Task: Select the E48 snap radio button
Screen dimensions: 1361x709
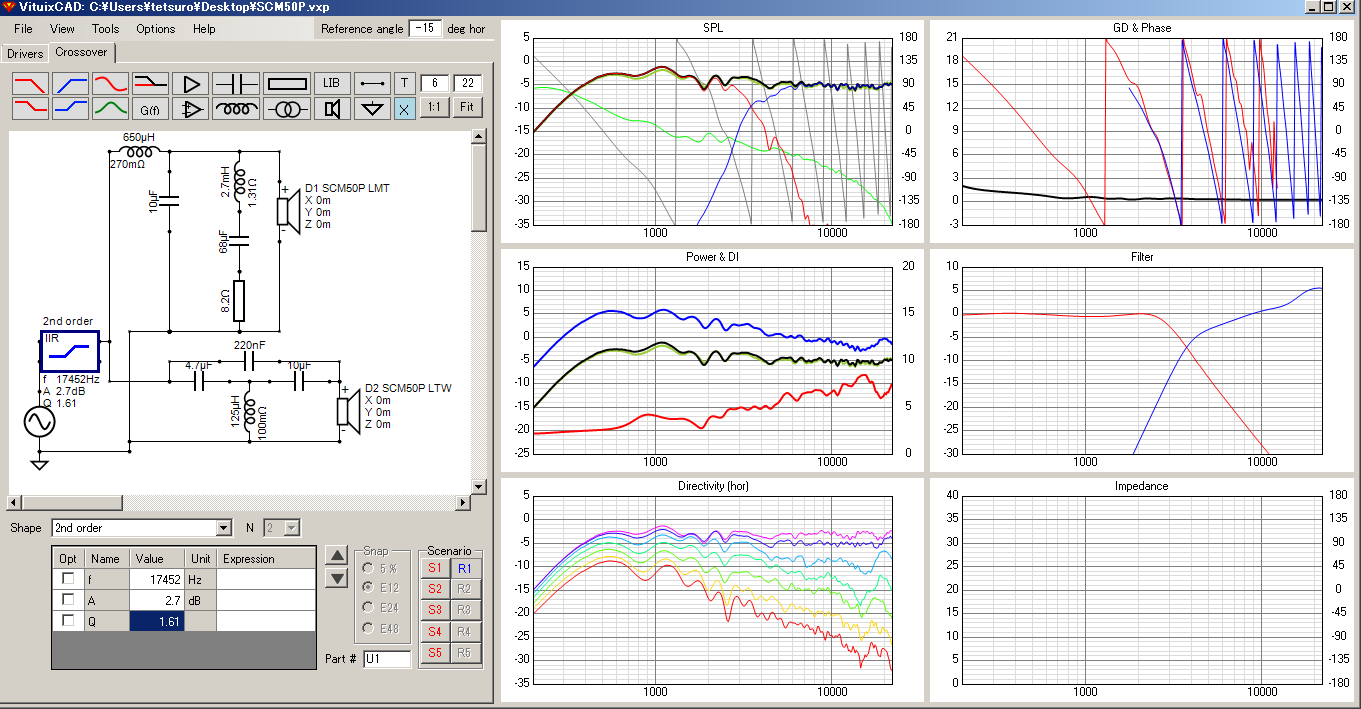Action: coord(367,628)
